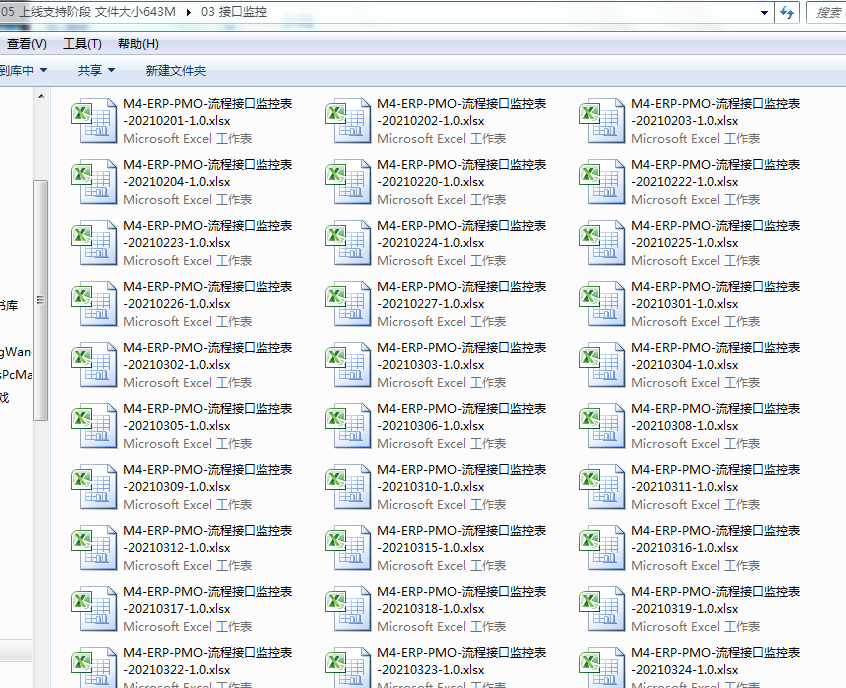Screen dimensions: 846x688
Task: Open the 工具(T) menu
Action: tap(82, 44)
